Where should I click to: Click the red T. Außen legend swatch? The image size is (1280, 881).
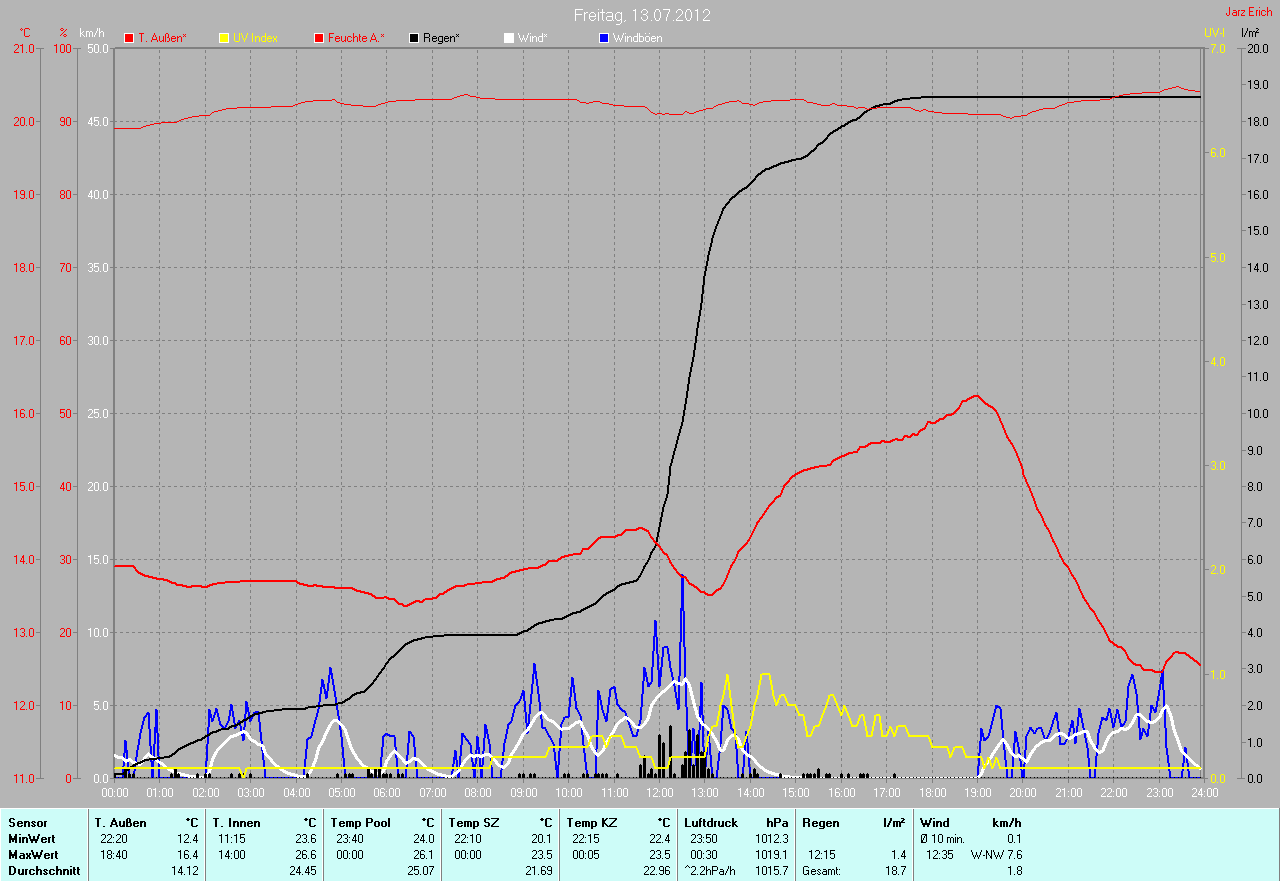click(129, 38)
